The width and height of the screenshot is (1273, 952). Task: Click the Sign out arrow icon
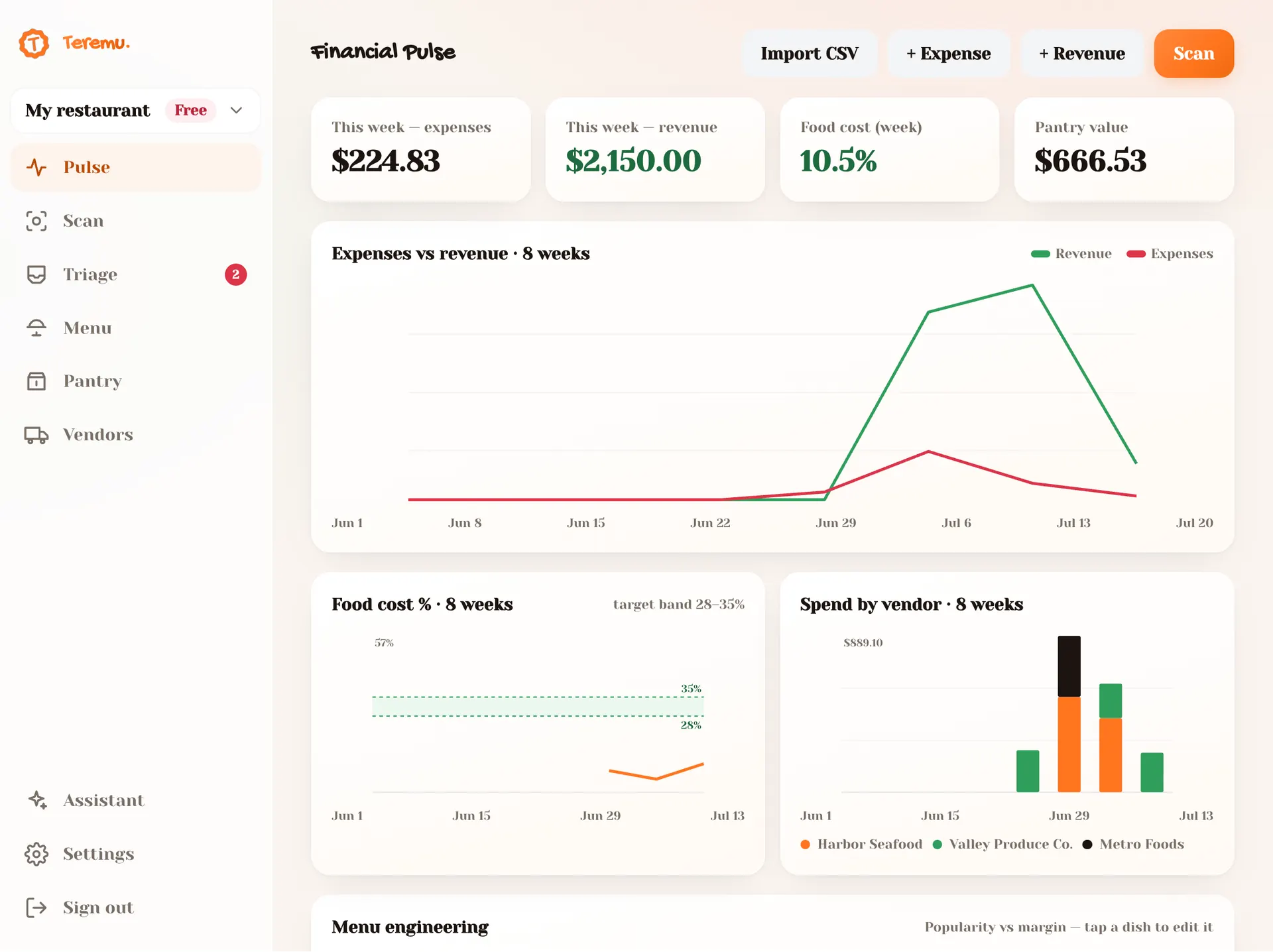36,908
